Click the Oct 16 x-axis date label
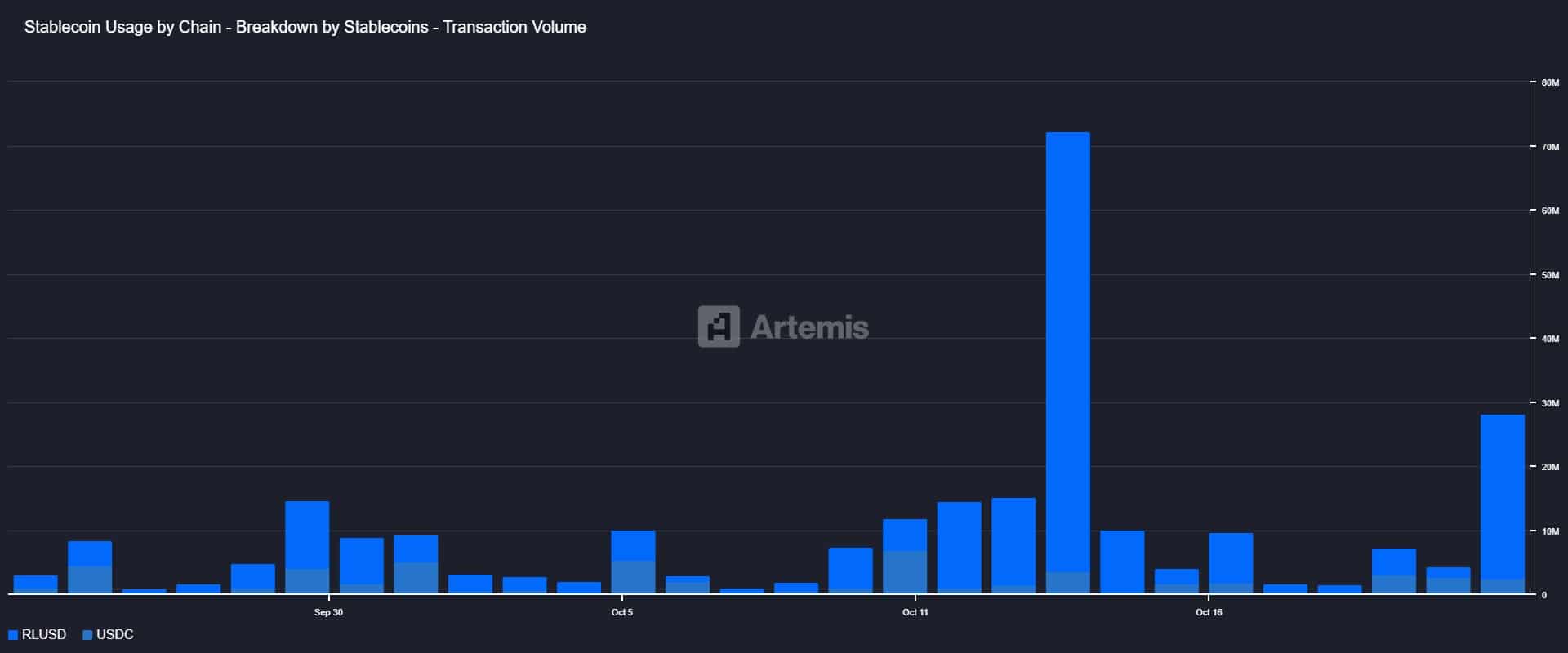 pos(1209,612)
